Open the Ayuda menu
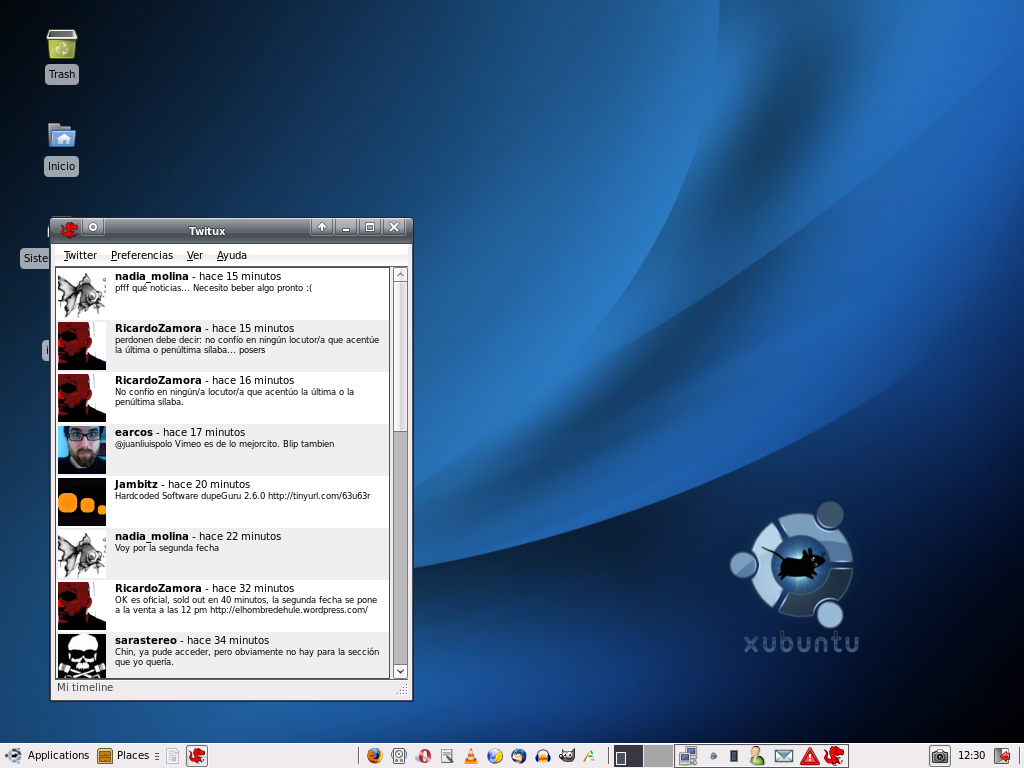This screenshot has height=768, width=1024. pyautogui.click(x=231, y=255)
